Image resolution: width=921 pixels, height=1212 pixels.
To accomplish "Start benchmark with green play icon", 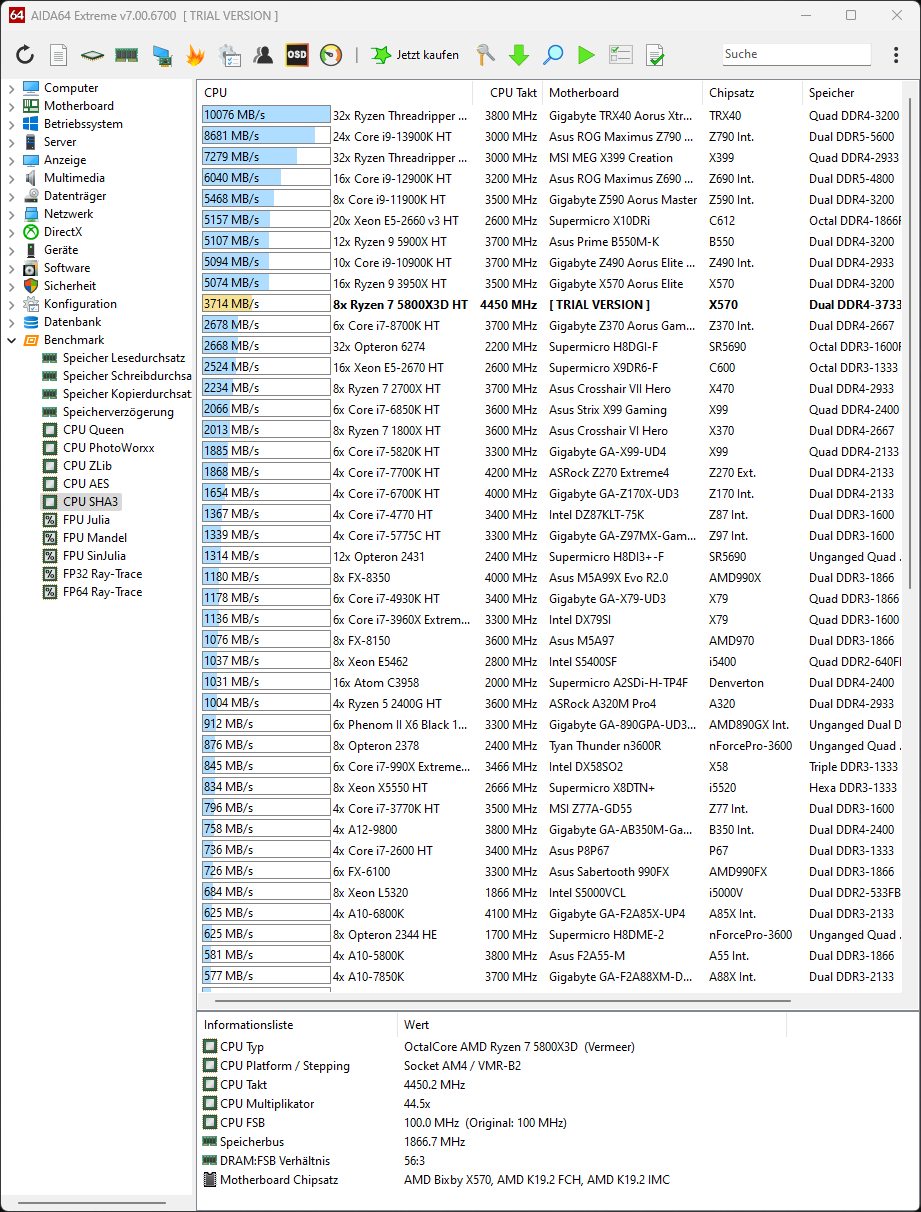I will tap(586, 55).
